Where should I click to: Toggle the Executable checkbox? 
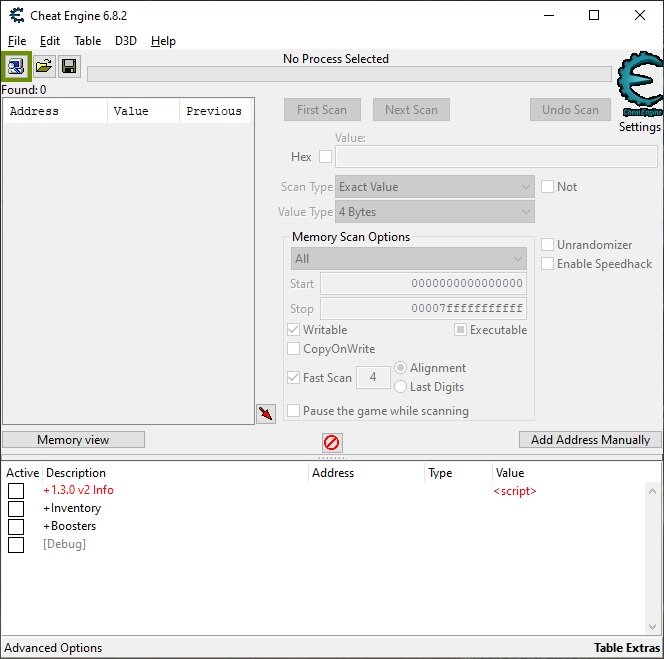pos(460,330)
